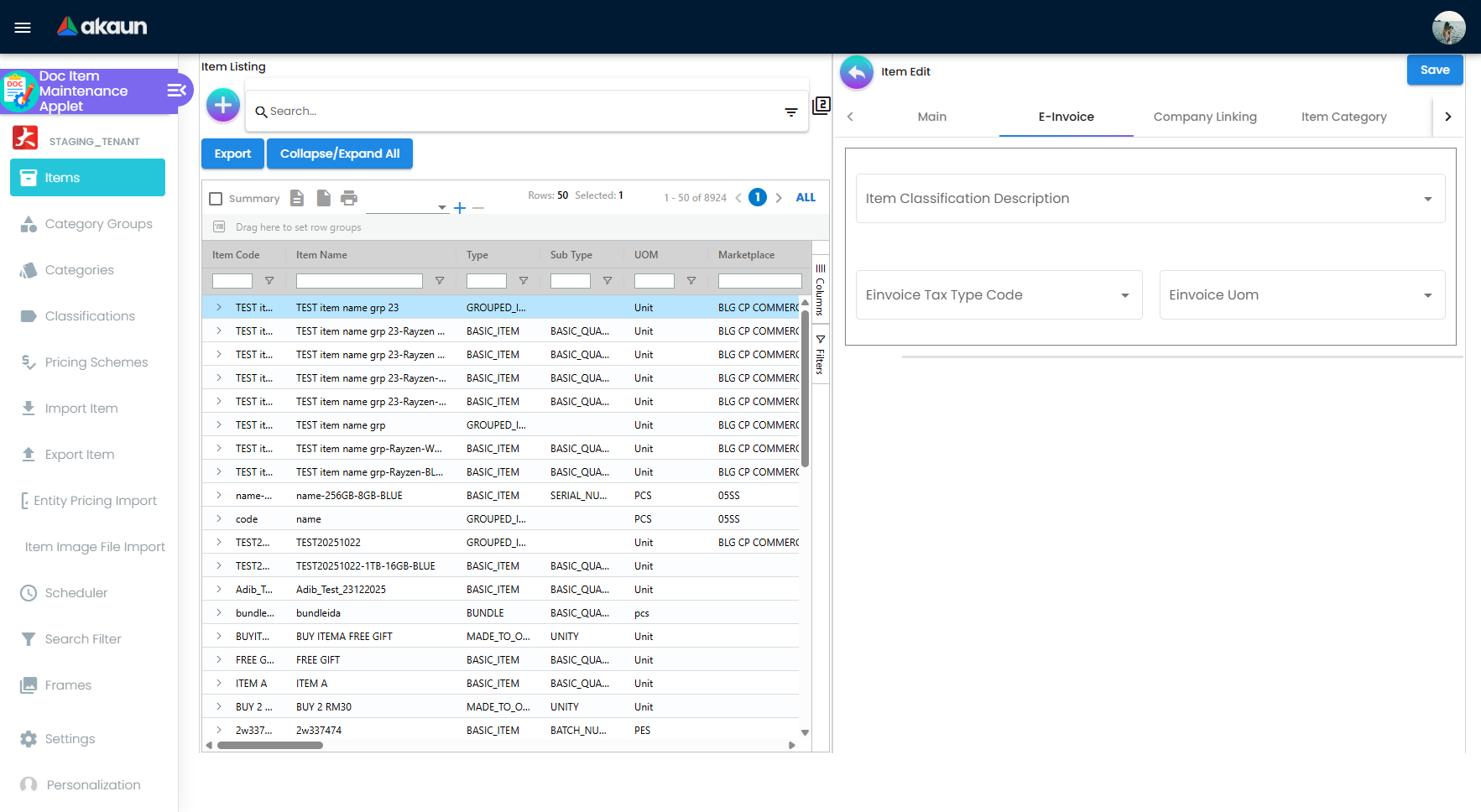Image resolution: width=1481 pixels, height=812 pixels.
Task: Expand the Einvoice Tax Type Code dropdown
Action: [999, 295]
